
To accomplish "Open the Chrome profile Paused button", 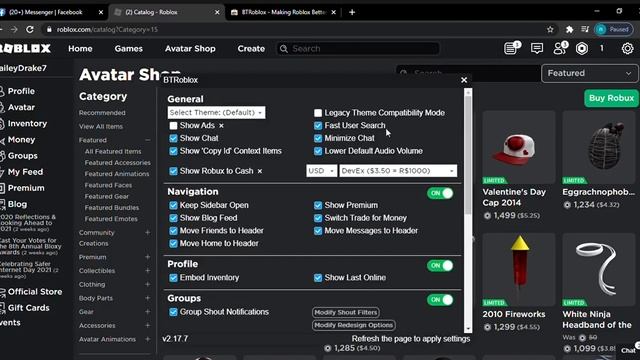I will point(614,29).
